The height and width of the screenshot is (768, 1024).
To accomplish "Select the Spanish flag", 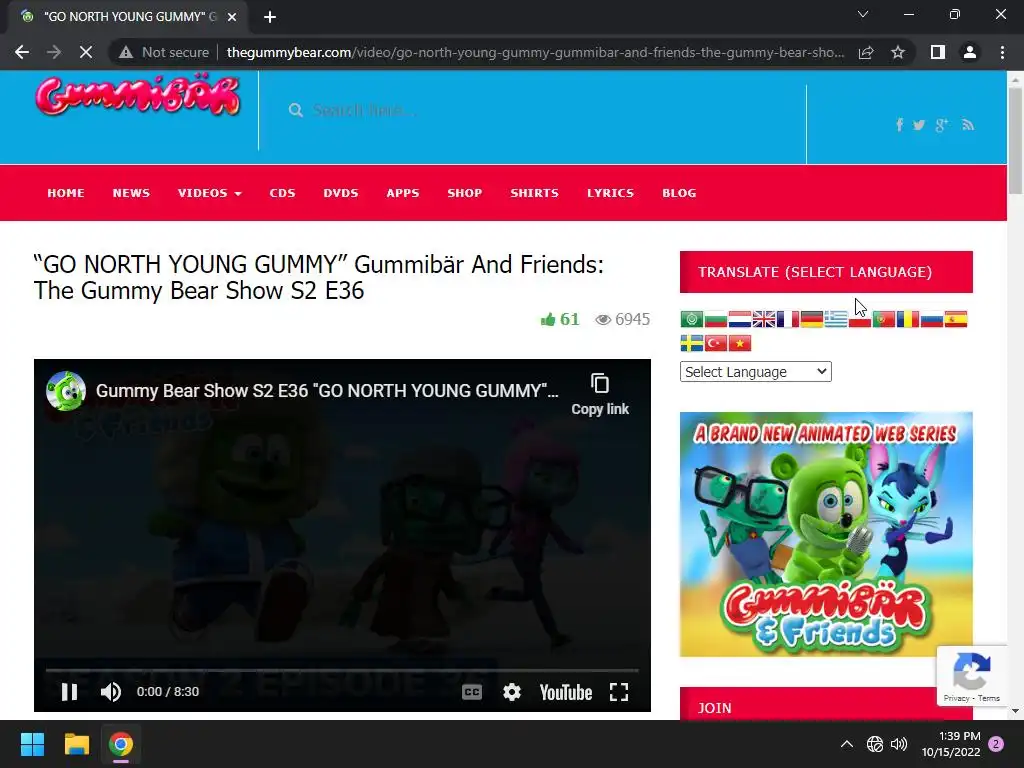I will pos(955,319).
